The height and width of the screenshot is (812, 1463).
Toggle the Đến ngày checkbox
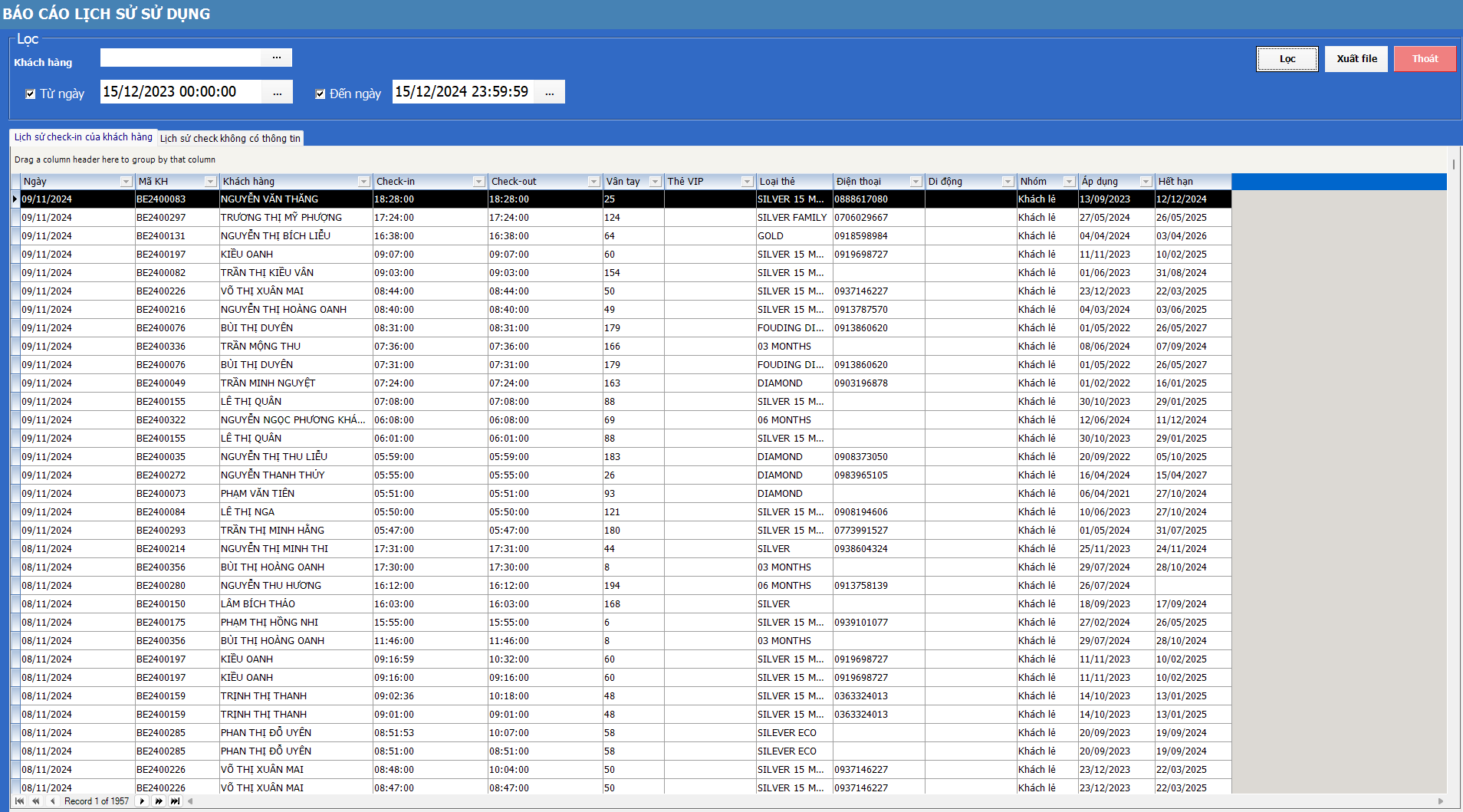click(x=321, y=94)
